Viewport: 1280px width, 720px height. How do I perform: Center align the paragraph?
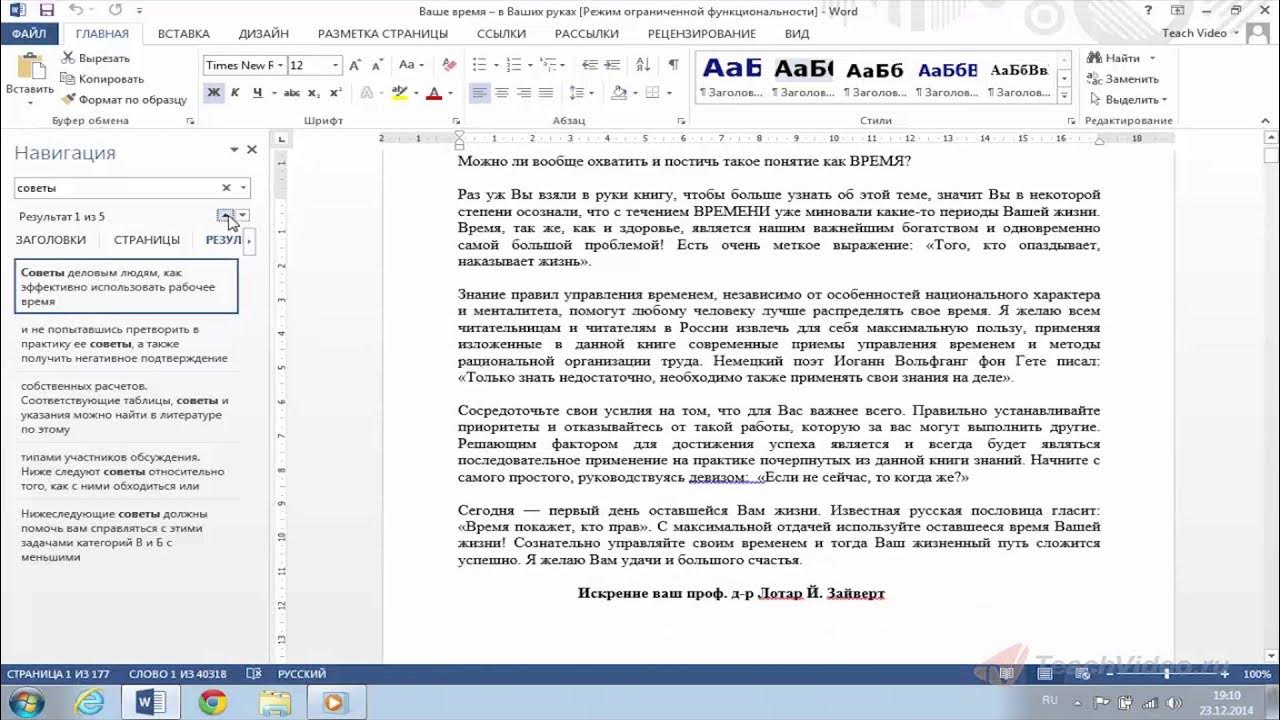(x=502, y=93)
